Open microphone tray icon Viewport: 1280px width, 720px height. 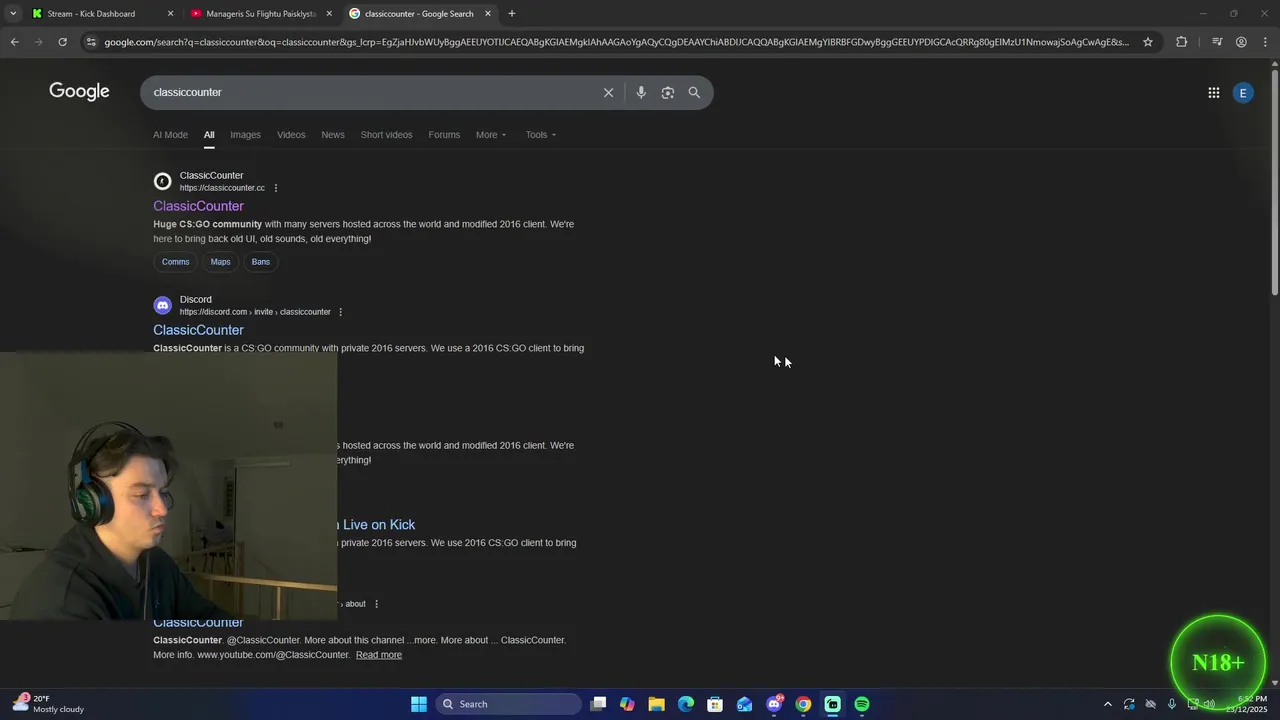[1172, 704]
